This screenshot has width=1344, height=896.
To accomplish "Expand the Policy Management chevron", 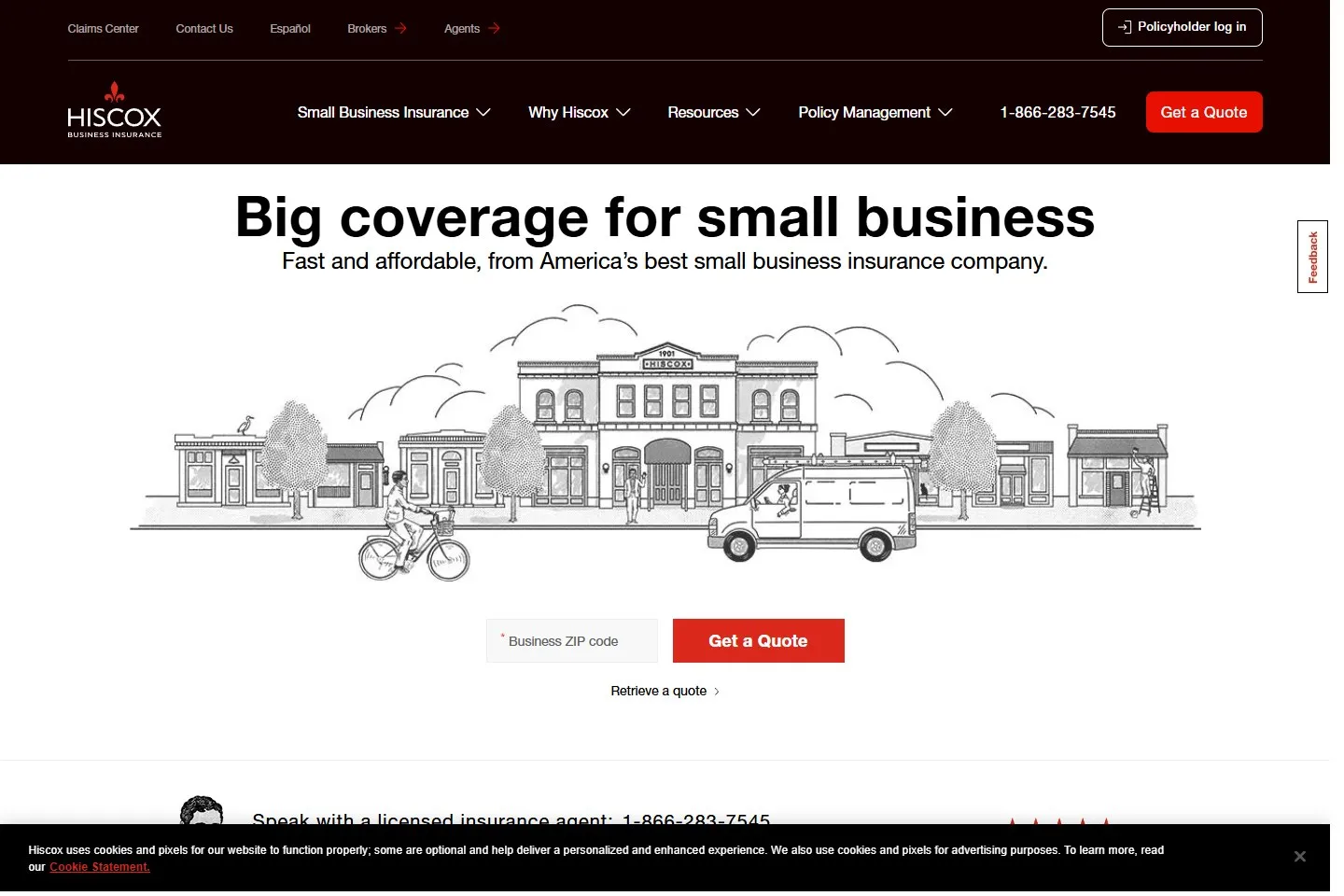I will pyautogui.click(x=945, y=112).
